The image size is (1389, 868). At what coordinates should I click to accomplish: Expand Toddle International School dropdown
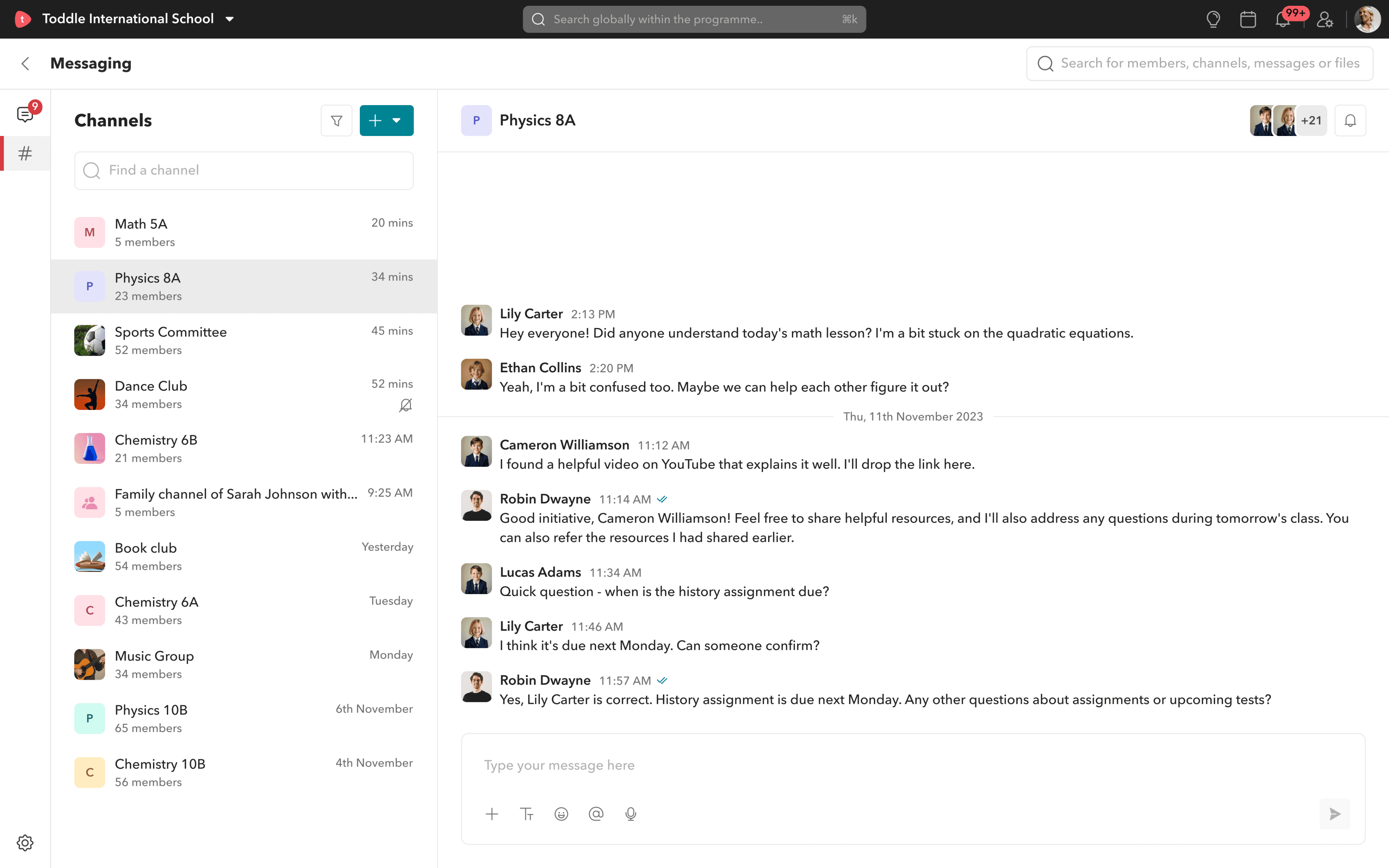[x=230, y=19]
